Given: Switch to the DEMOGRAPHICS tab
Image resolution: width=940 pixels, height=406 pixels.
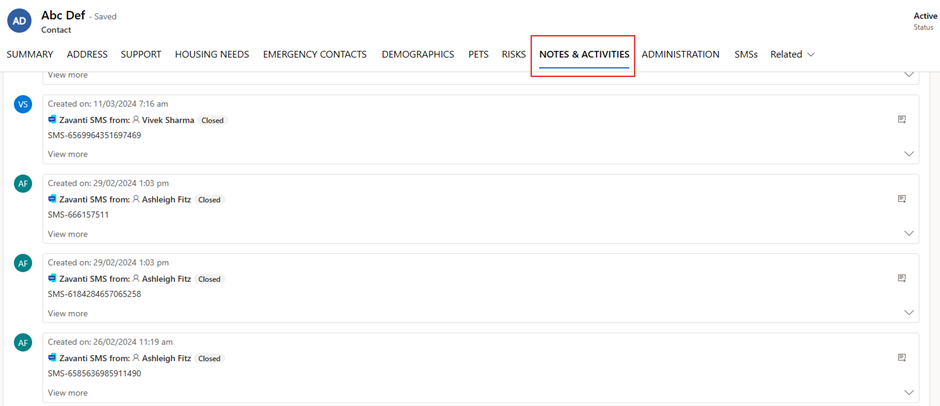Looking at the screenshot, I should coord(418,54).
